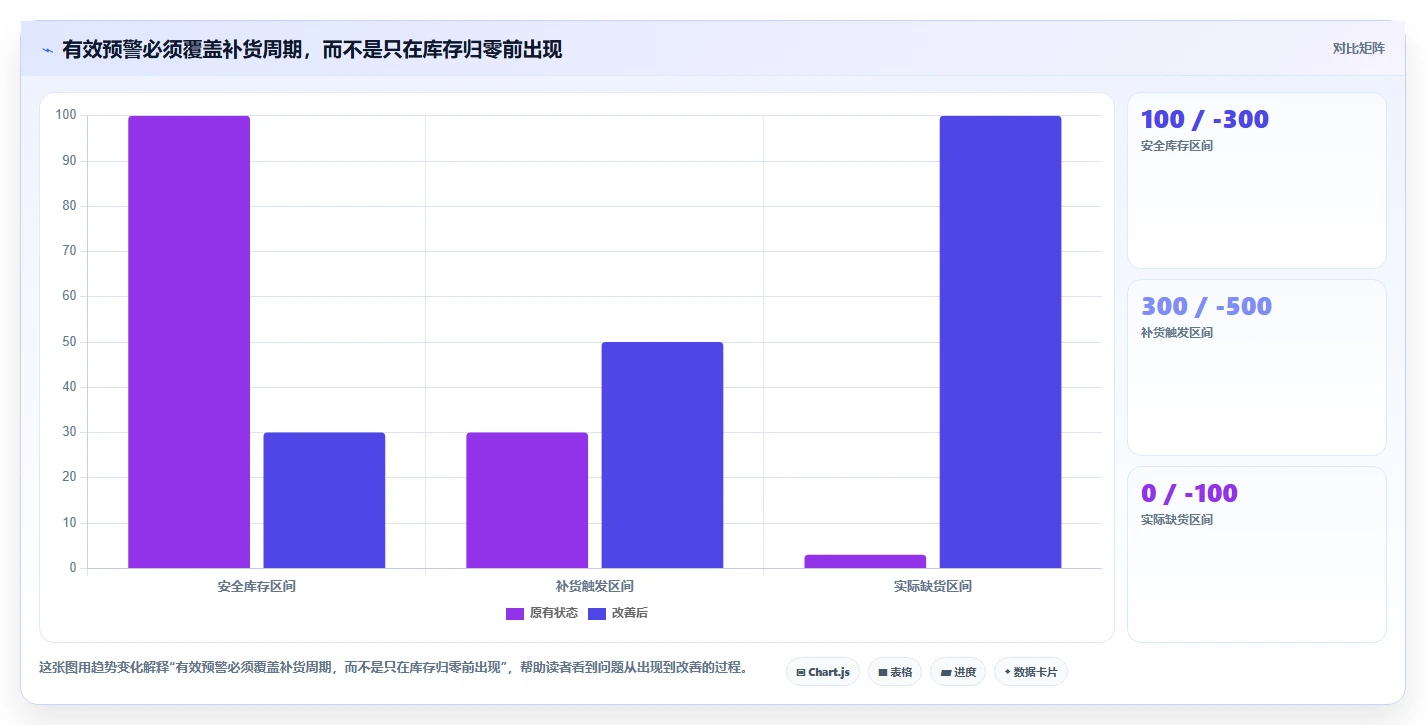The height and width of the screenshot is (725, 1426).
Task: Click short purple bar for 实际缺货区间
Action: coord(865,561)
